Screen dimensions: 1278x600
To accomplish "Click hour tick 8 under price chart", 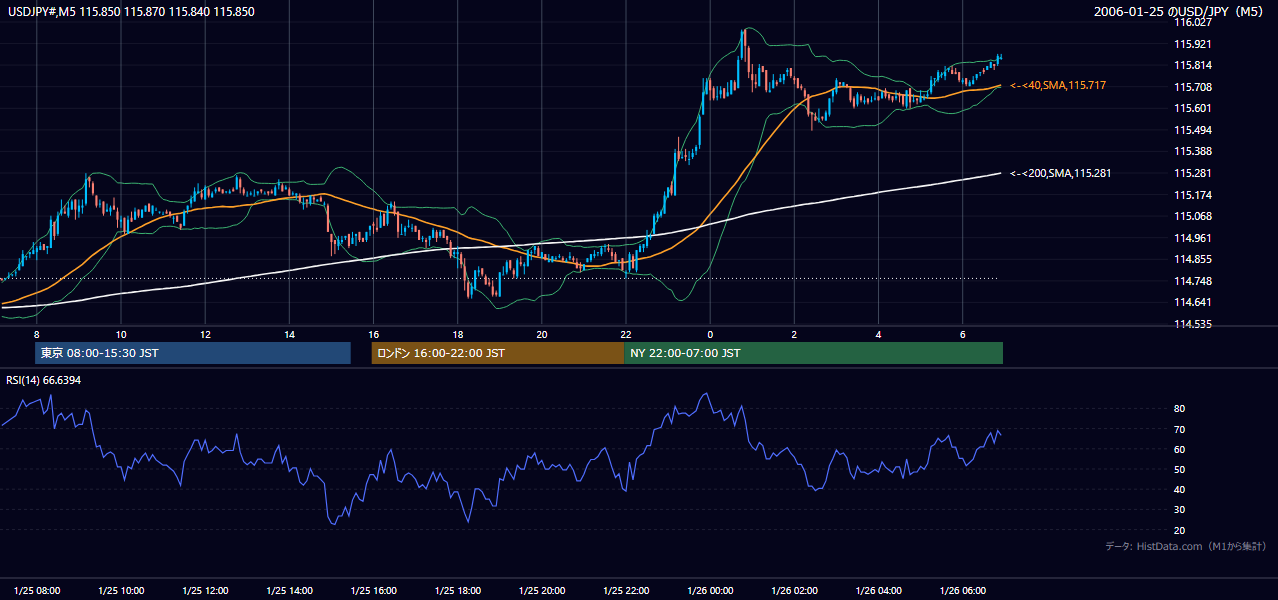I will tap(37, 334).
